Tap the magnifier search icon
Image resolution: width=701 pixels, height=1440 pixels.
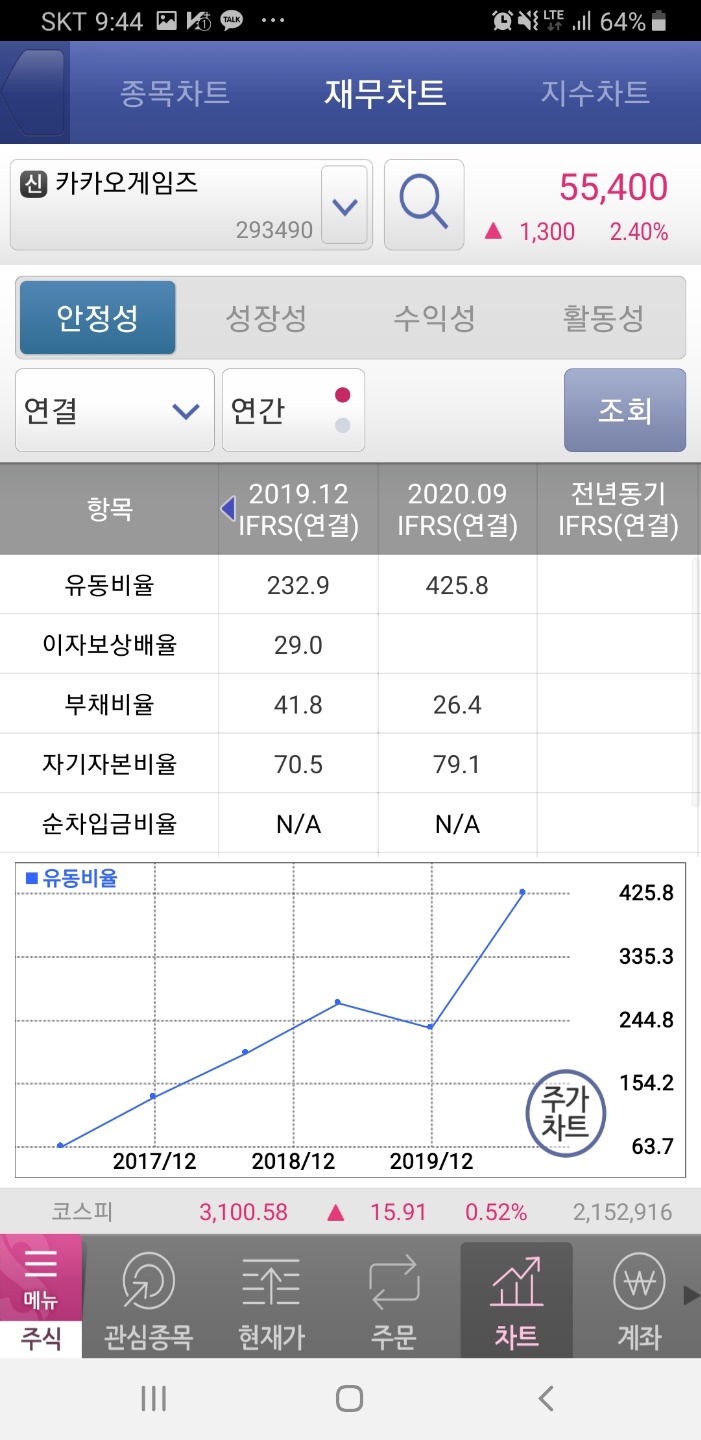(x=424, y=204)
